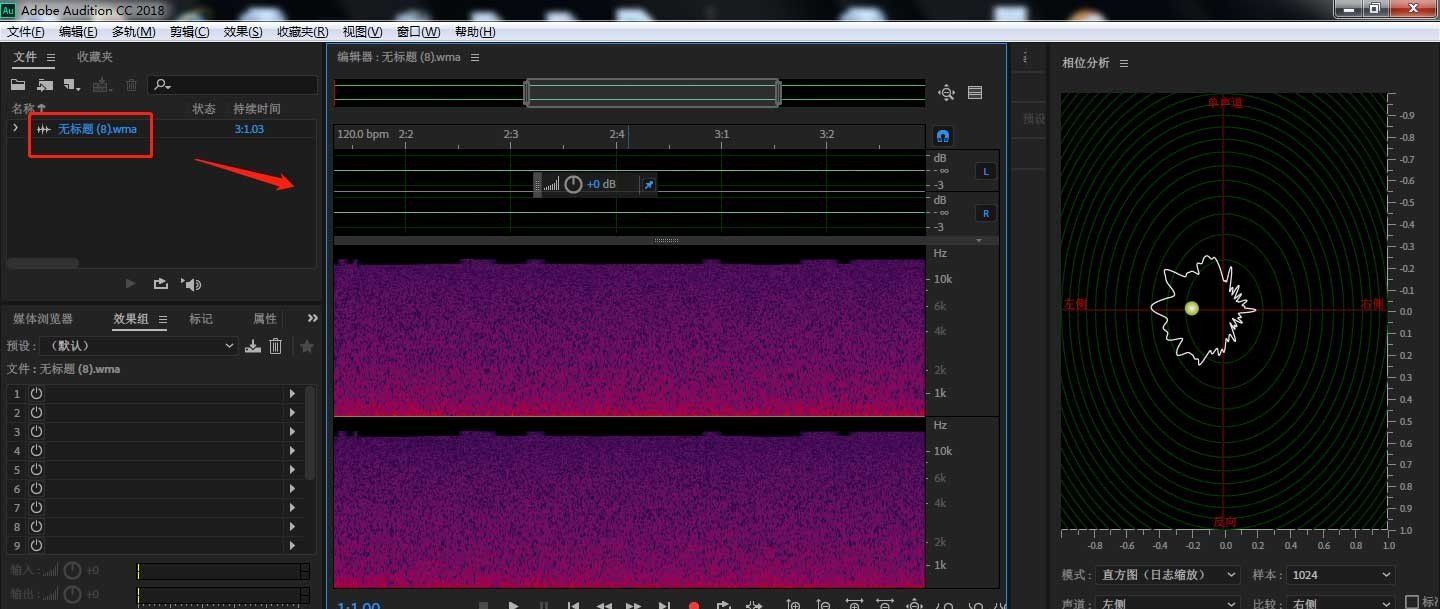
Task: Open the 效果(S) menu
Action: pos(243,32)
